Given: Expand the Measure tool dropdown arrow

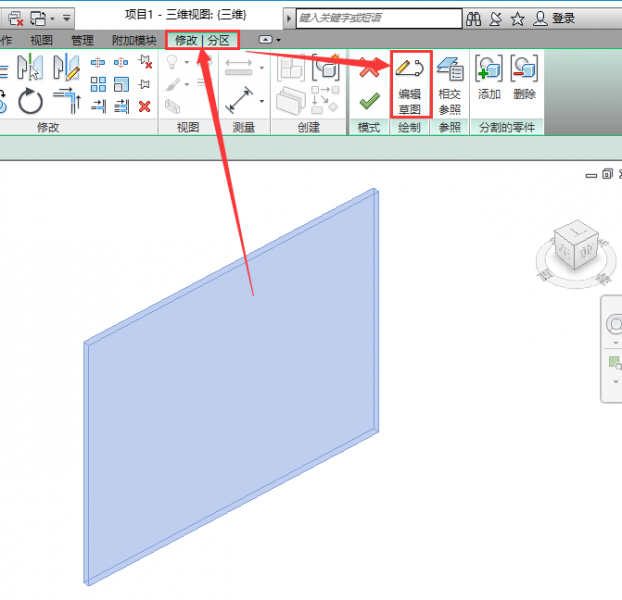Looking at the screenshot, I should coord(262,68).
